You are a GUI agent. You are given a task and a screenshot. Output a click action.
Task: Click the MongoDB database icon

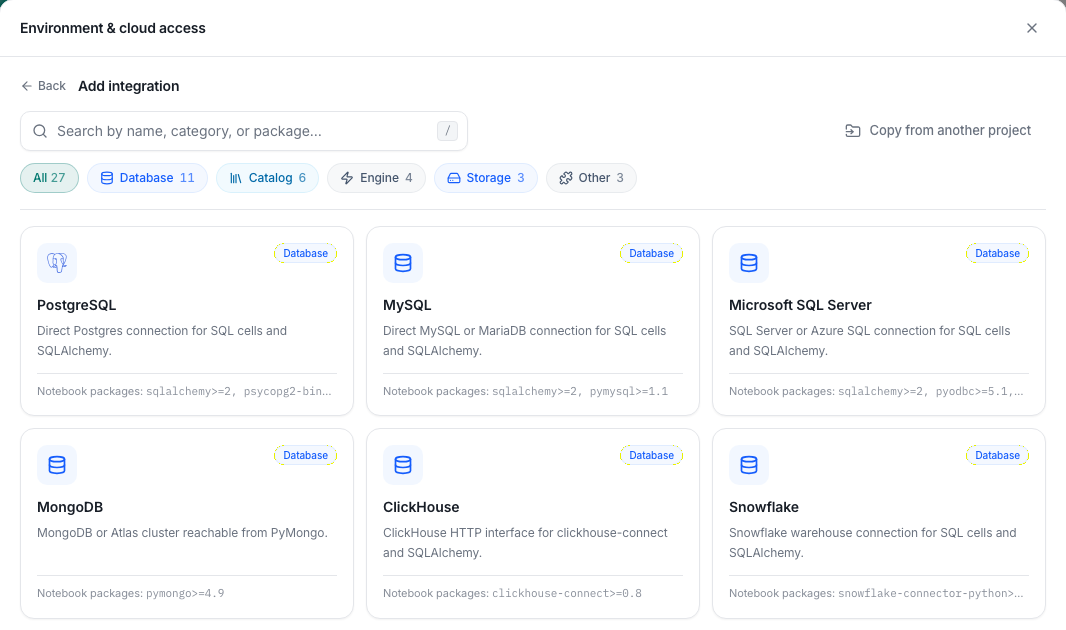pos(57,465)
